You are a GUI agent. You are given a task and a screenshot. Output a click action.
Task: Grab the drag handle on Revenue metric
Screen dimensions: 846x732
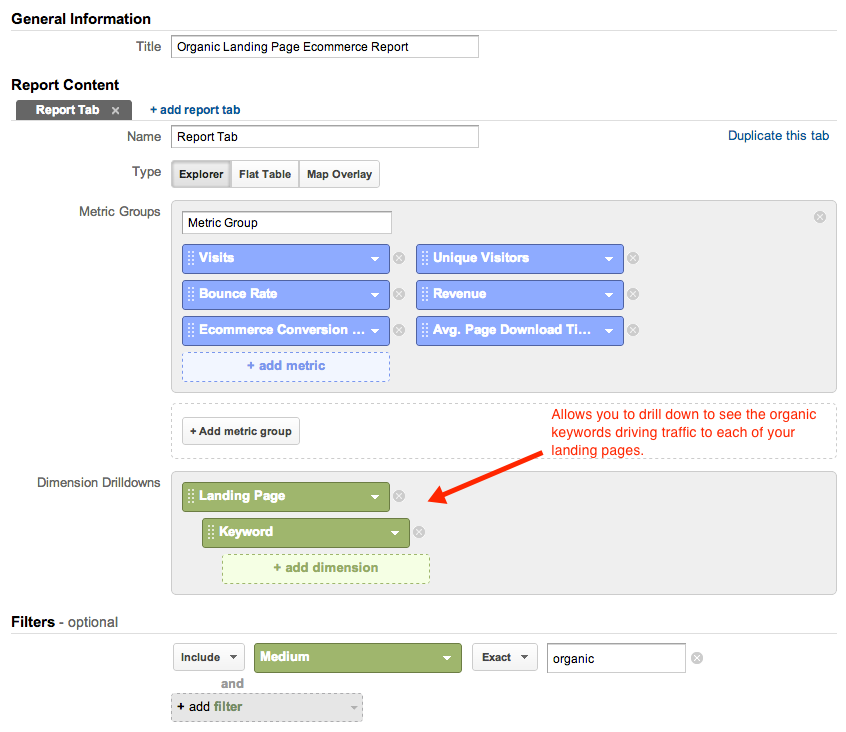425,294
